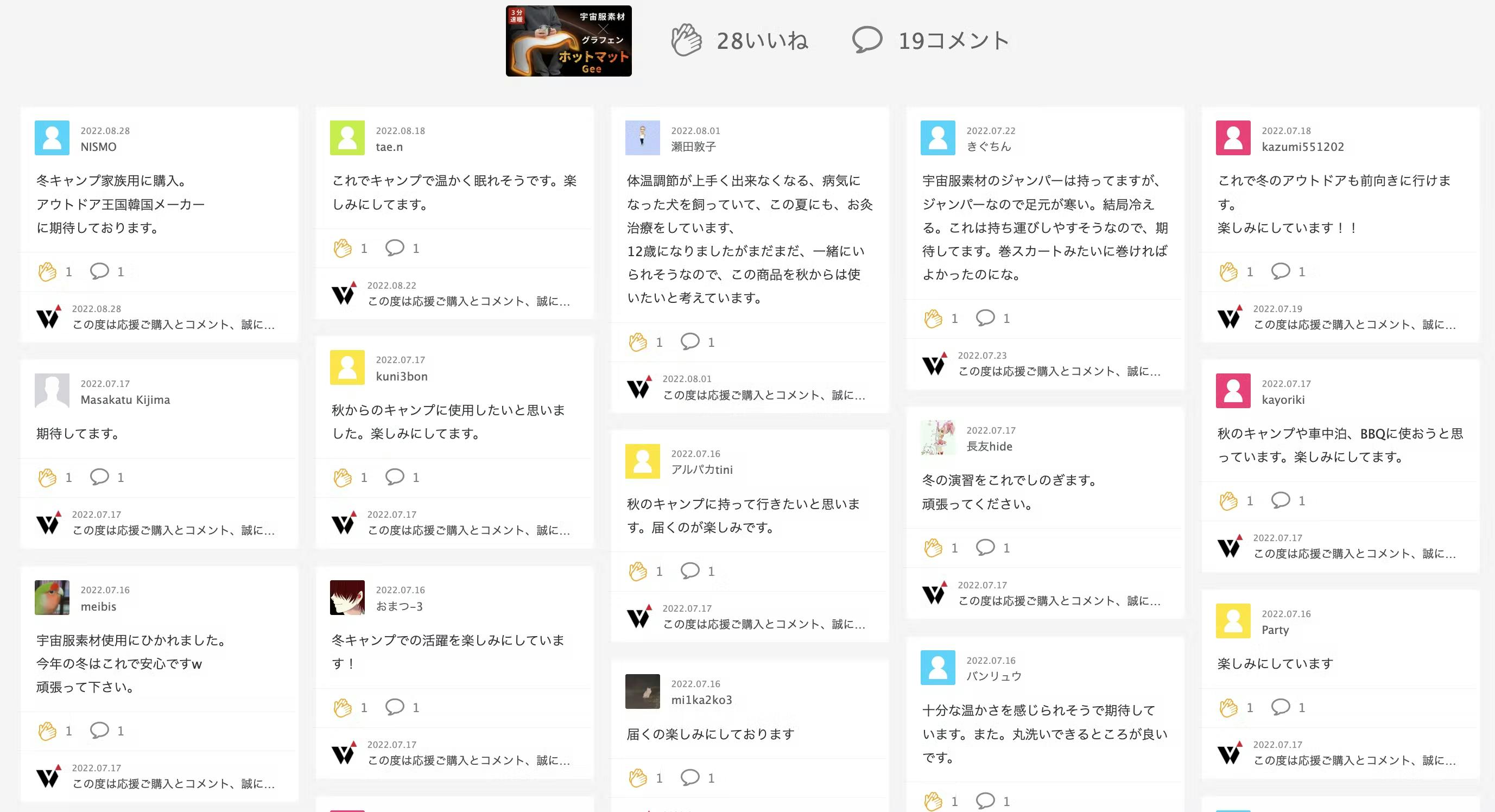
Task: Click the 19コメント speech bubble at the top
Action: pos(867,40)
